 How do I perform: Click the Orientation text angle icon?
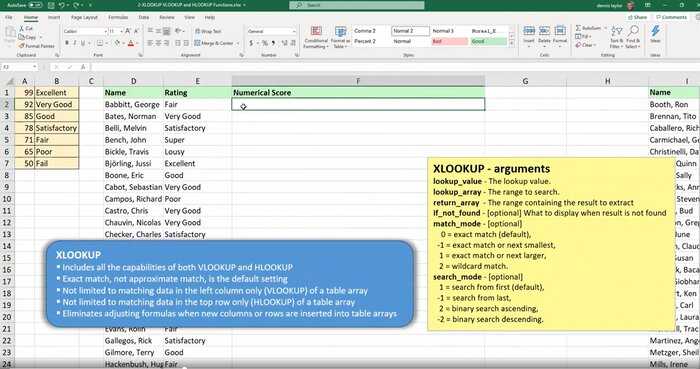point(178,31)
